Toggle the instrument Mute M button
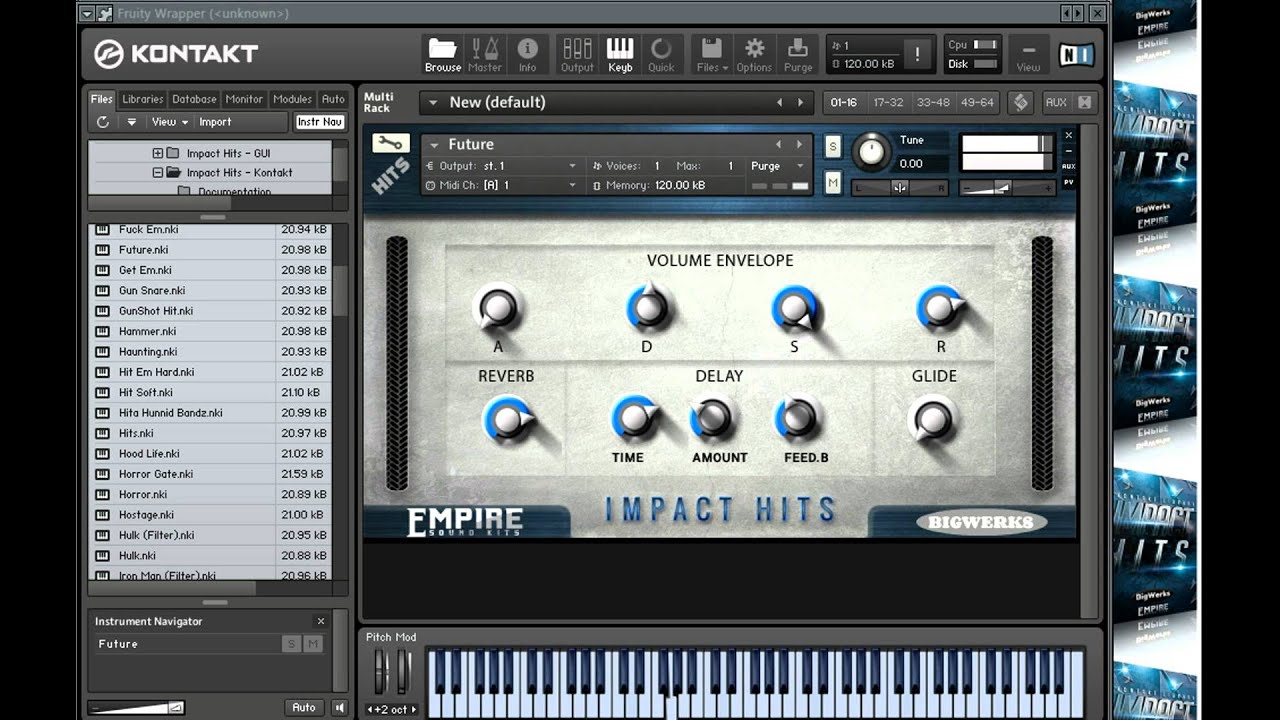 [x=833, y=182]
